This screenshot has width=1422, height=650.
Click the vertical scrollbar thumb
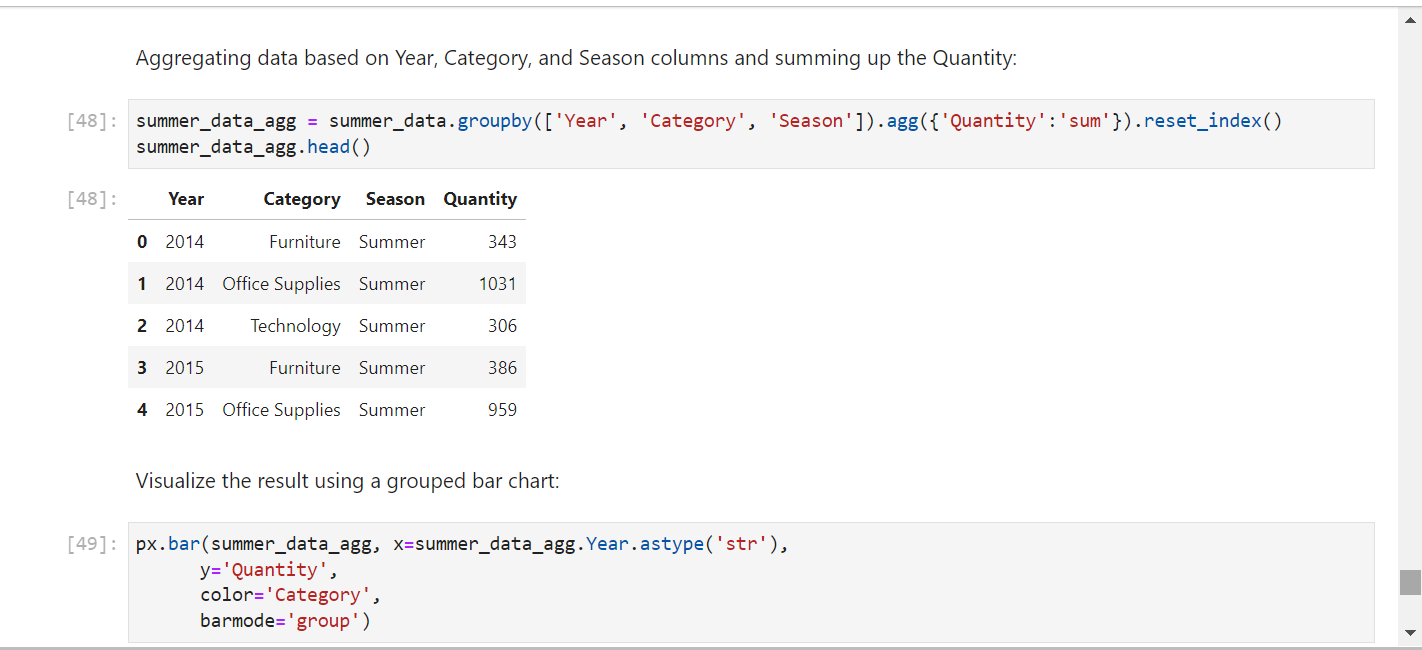click(1410, 582)
